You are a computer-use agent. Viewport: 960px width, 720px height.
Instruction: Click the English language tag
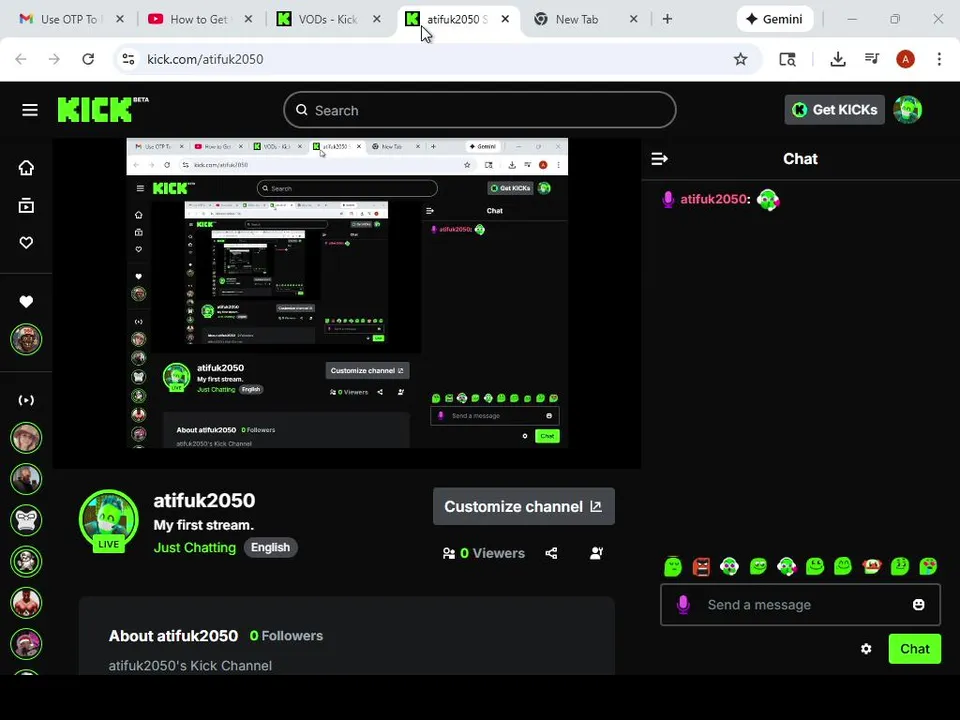click(270, 547)
